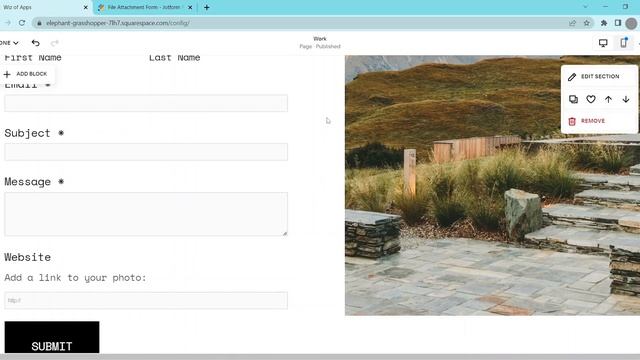640x360 pixels.
Task: Close the File Attachment Form tab
Action: pos(190,7)
